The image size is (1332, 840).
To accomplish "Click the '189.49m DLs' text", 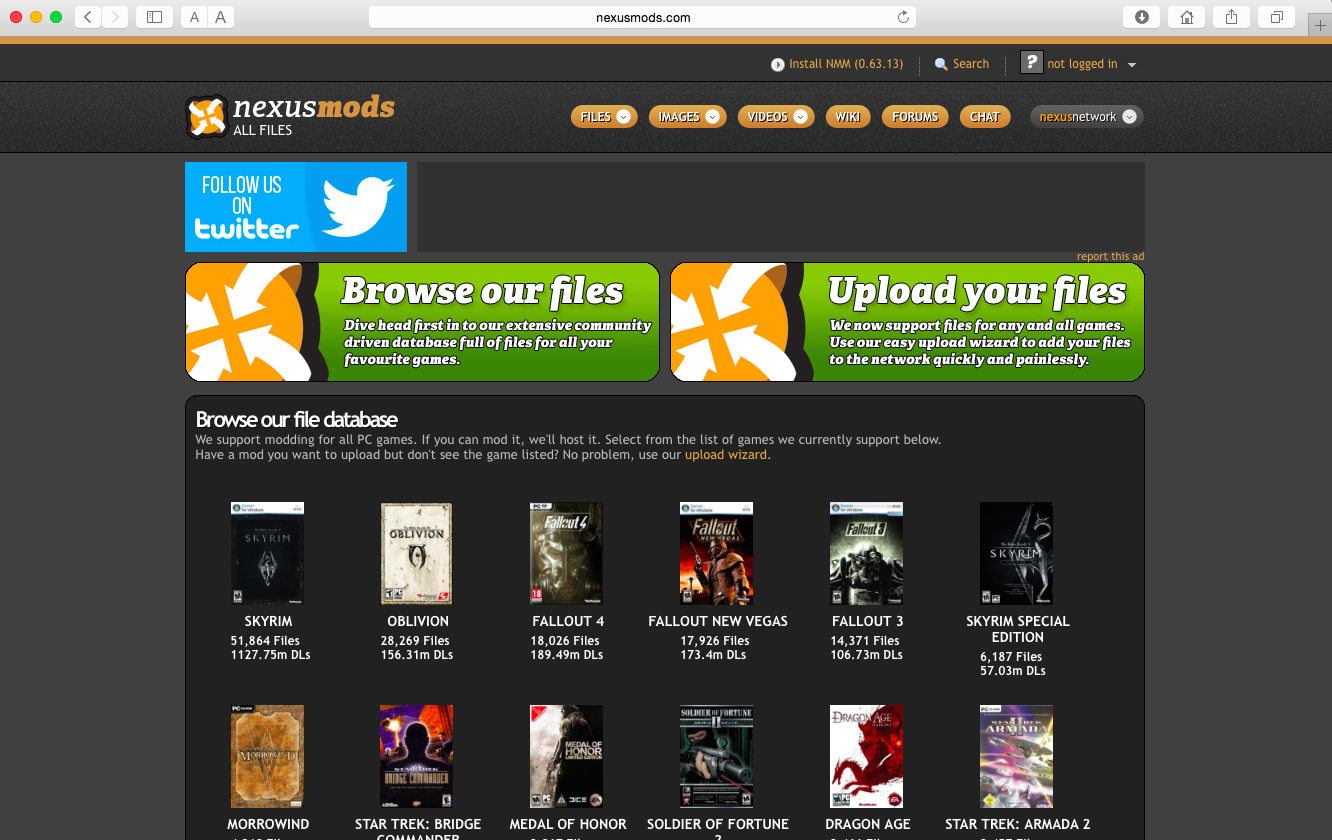I will pyautogui.click(x=566, y=655).
